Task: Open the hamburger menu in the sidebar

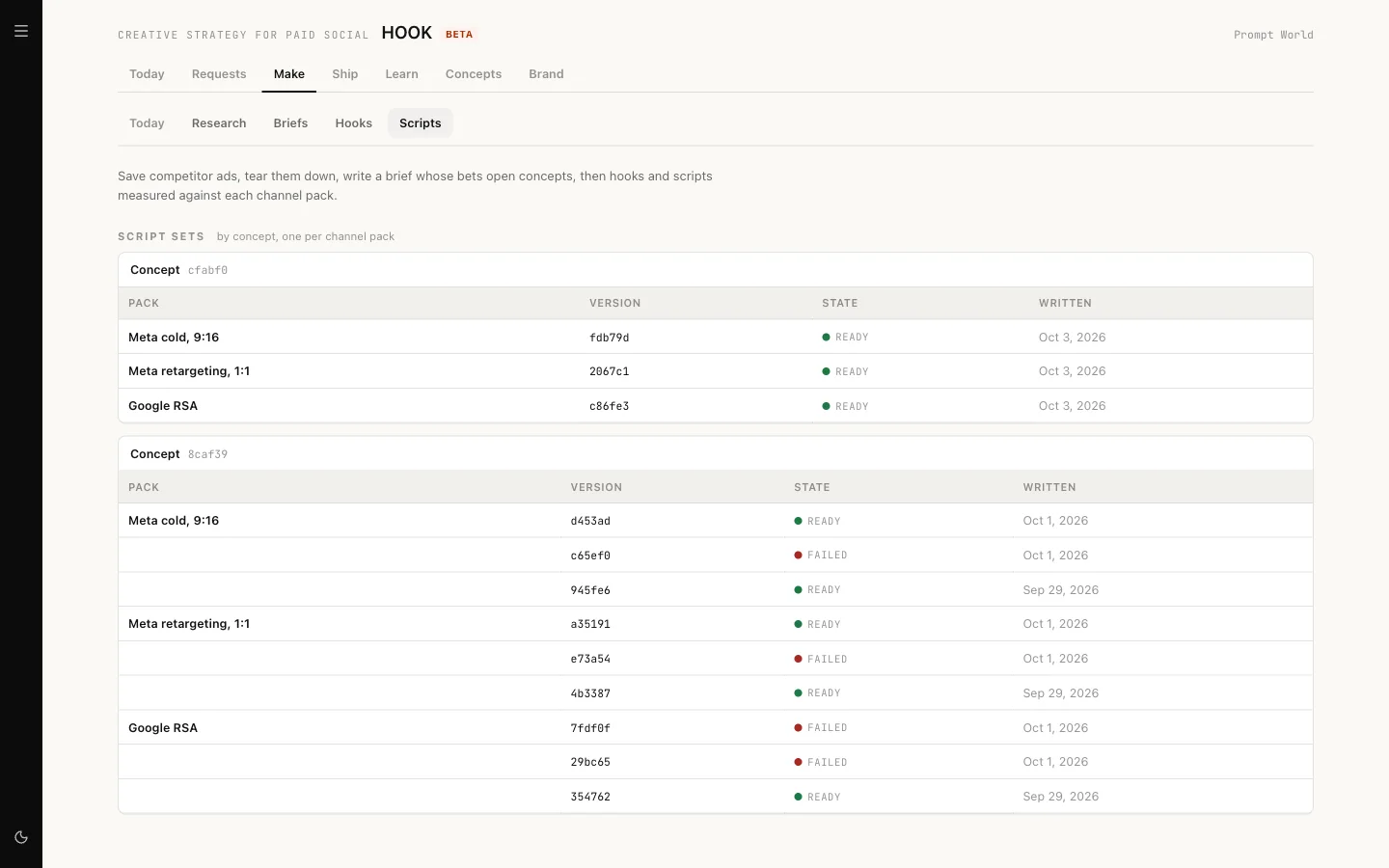Action: point(21,31)
